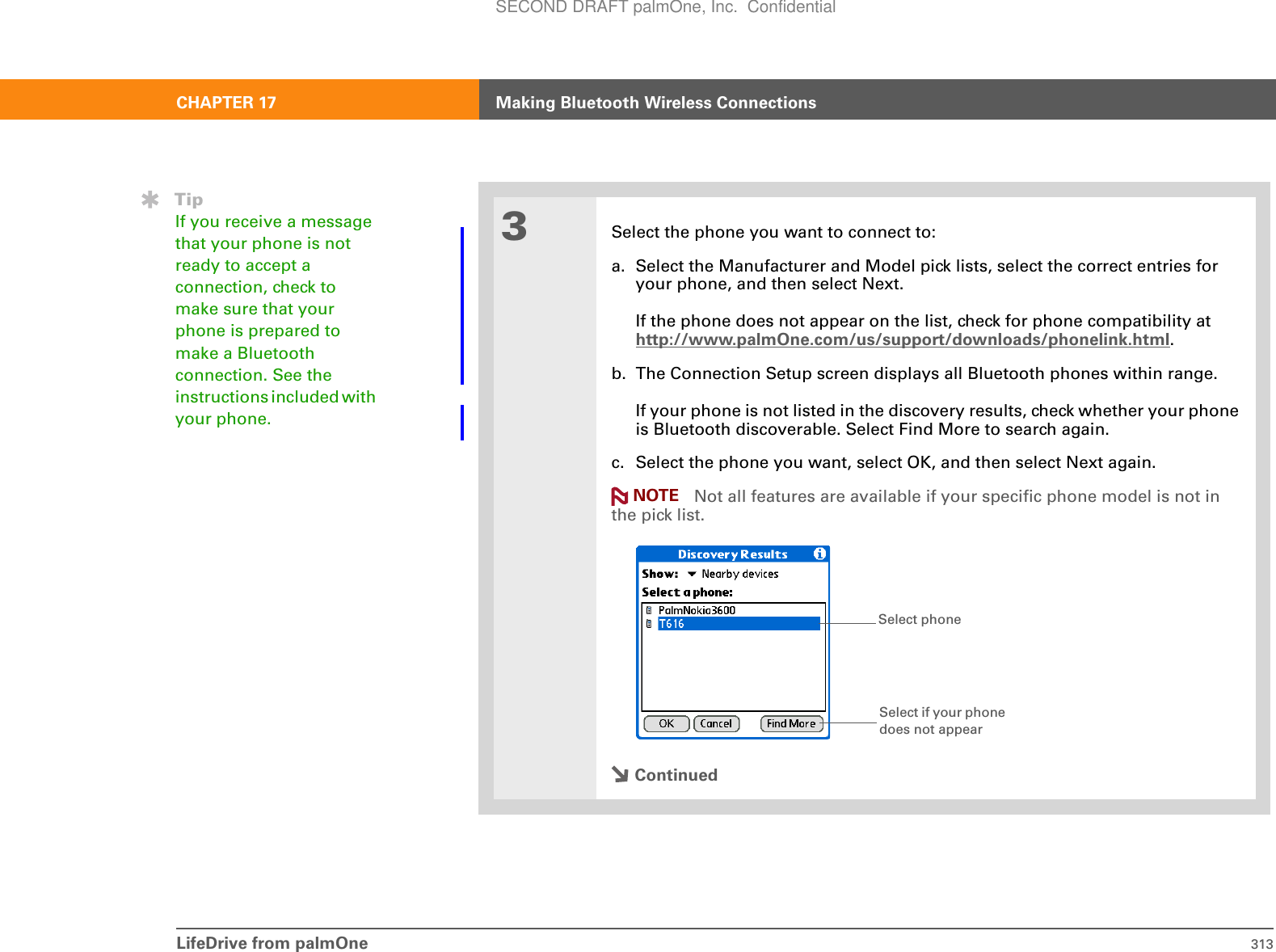Click the Continued text
Image resolution: width=1276 pixels, height=952 pixels.
(676, 775)
